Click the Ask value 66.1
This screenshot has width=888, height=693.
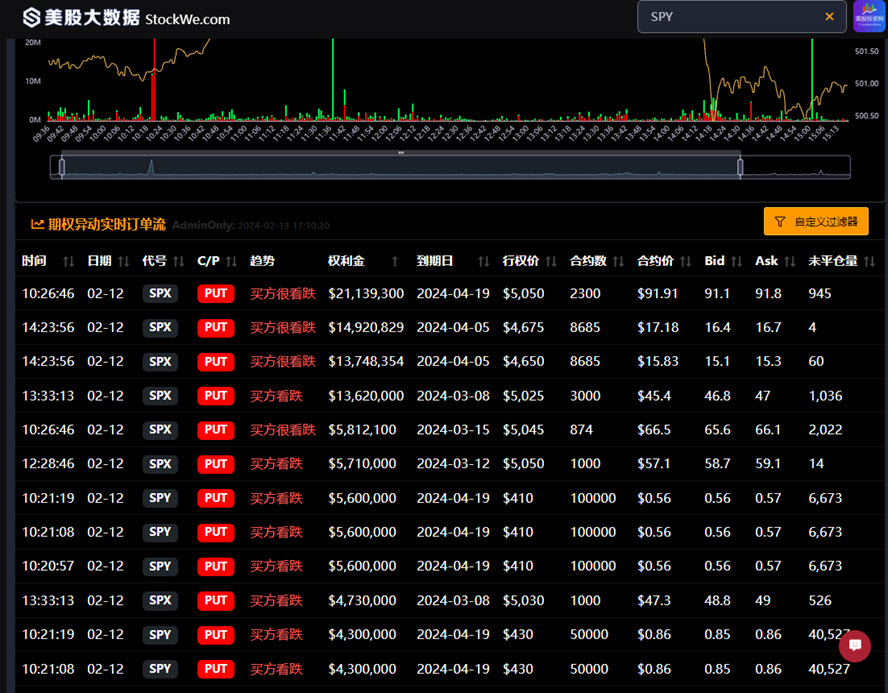pyautogui.click(x=768, y=430)
